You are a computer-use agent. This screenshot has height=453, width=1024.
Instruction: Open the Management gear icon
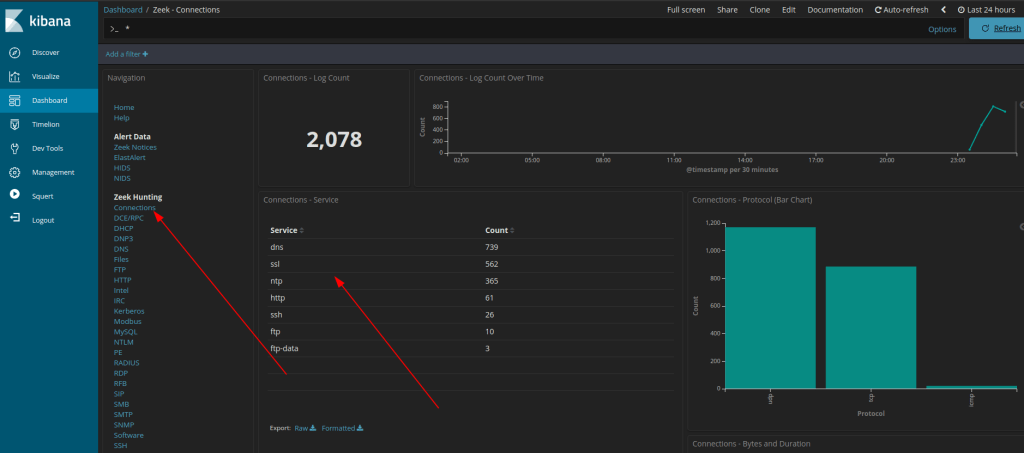14,172
